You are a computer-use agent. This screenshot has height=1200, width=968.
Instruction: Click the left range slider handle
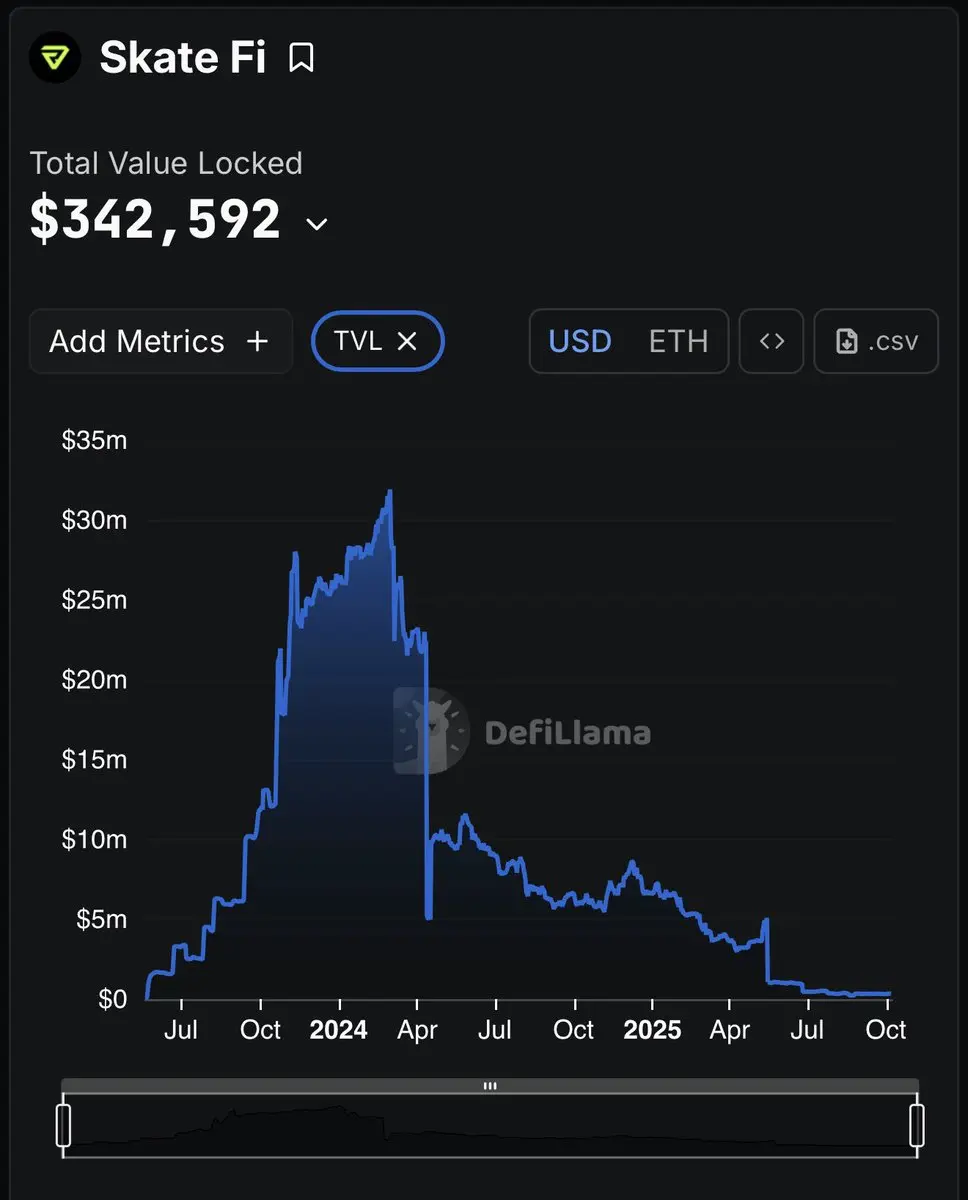tap(64, 1125)
